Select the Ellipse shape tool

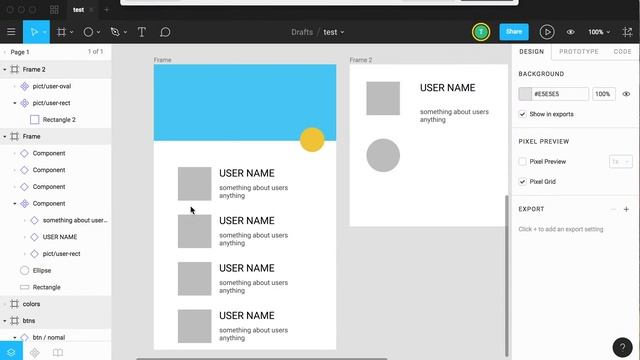[88, 32]
